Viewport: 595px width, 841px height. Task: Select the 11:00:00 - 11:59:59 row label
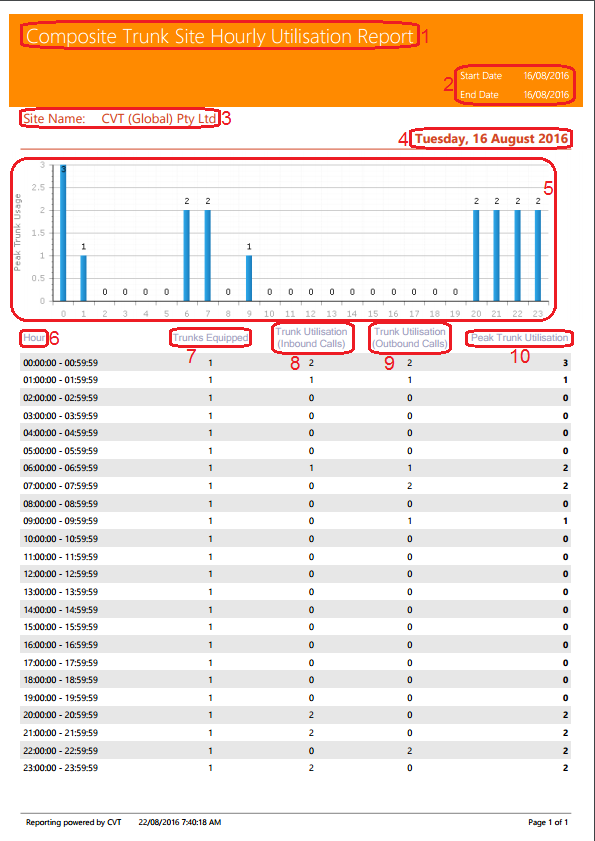click(x=61, y=557)
